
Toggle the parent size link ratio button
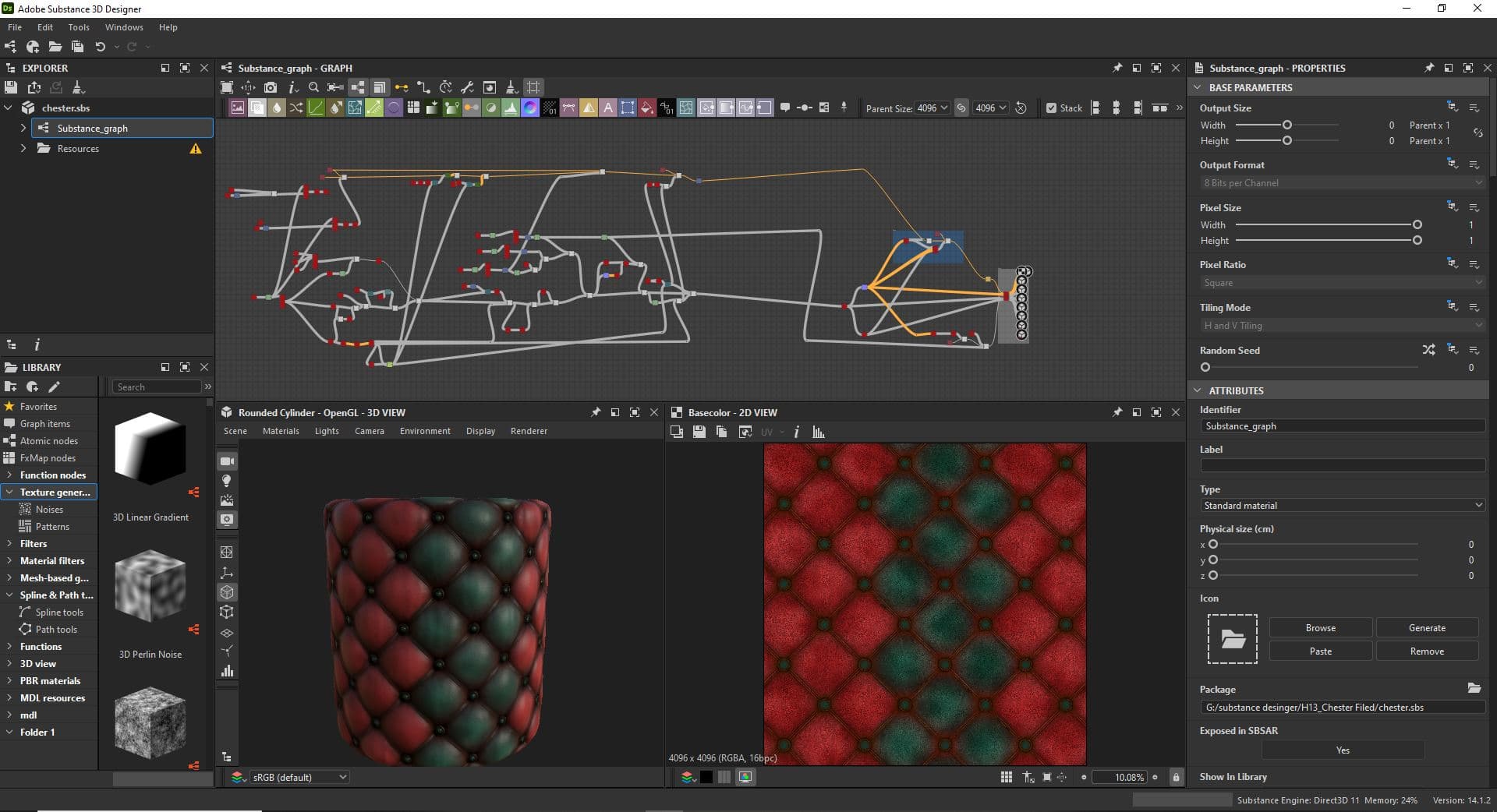[961, 108]
